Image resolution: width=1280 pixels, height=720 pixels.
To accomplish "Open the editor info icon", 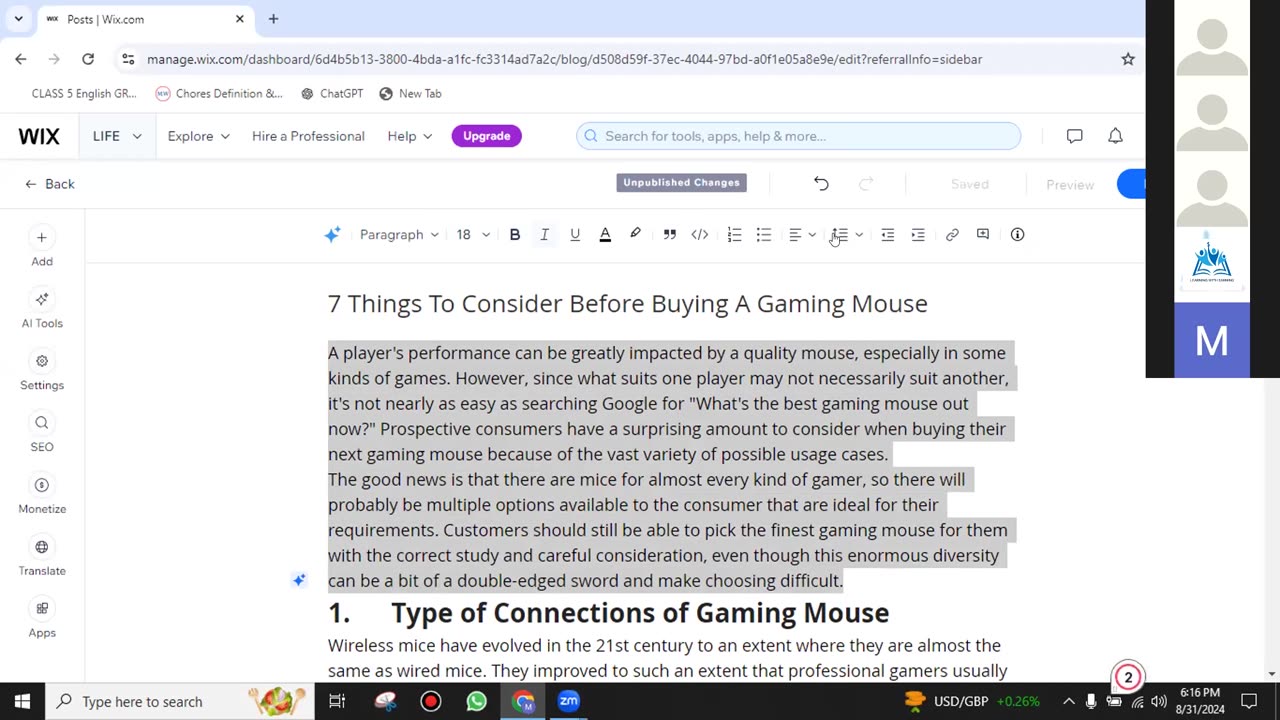I will tap(1017, 235).
